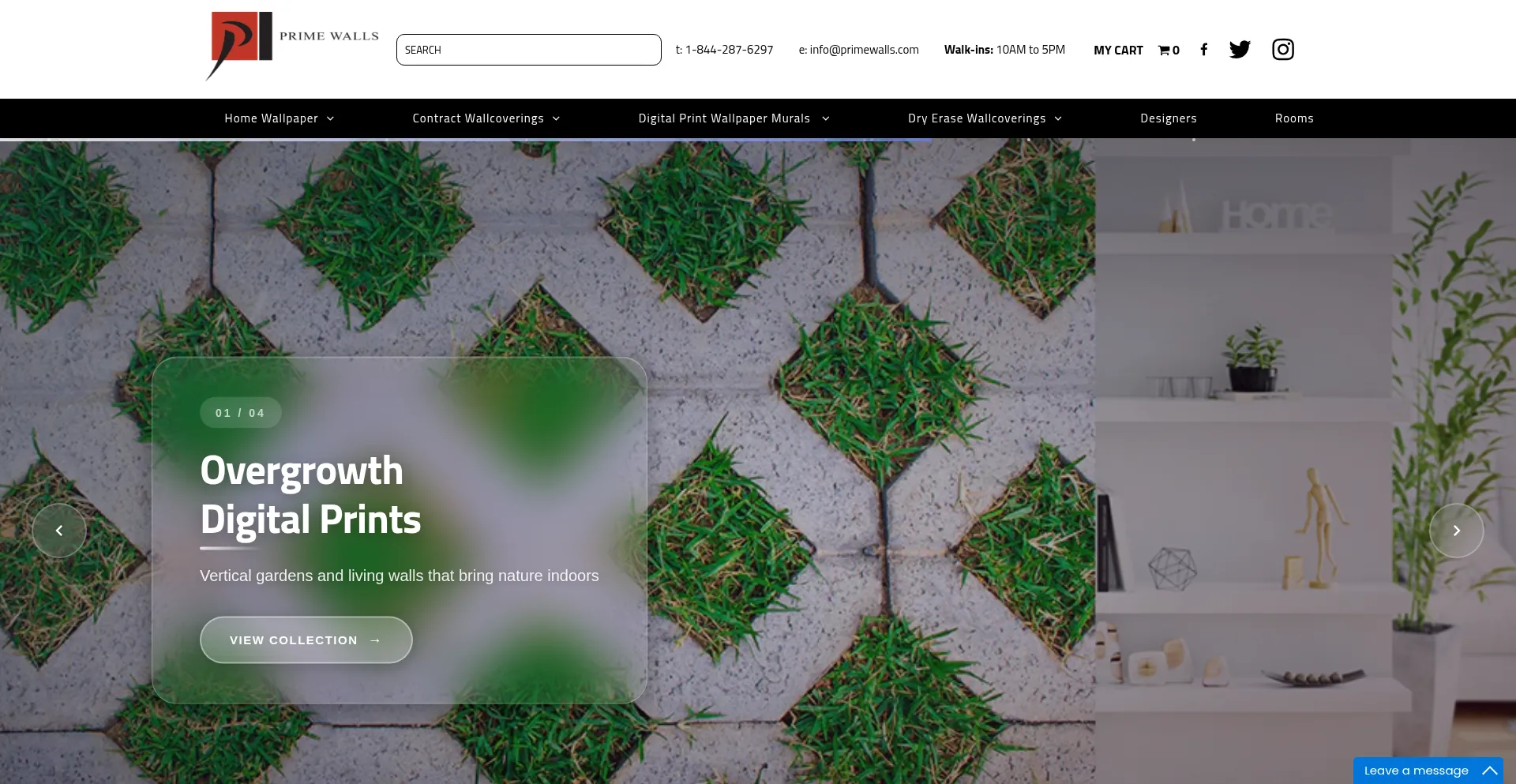Open the Rooms menu item
Viewport: 1516px width, 784px height.
1294,118
